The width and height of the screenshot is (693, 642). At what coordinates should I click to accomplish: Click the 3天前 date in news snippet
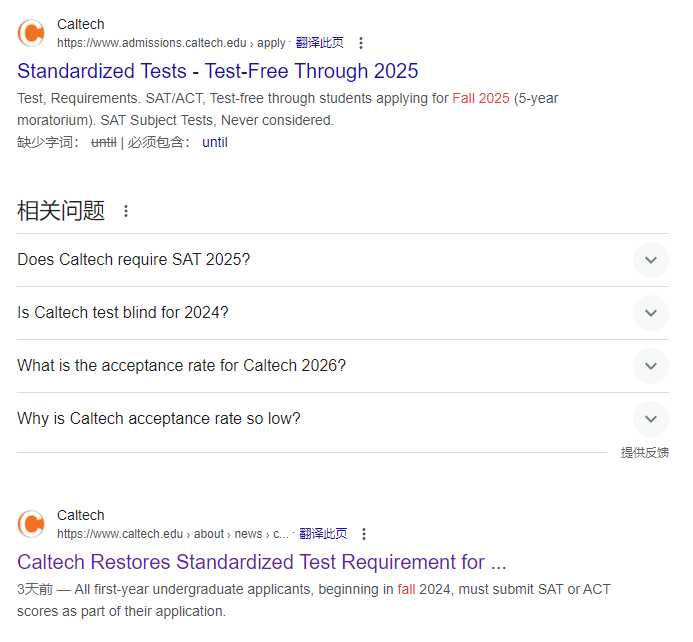click(35, 589)
